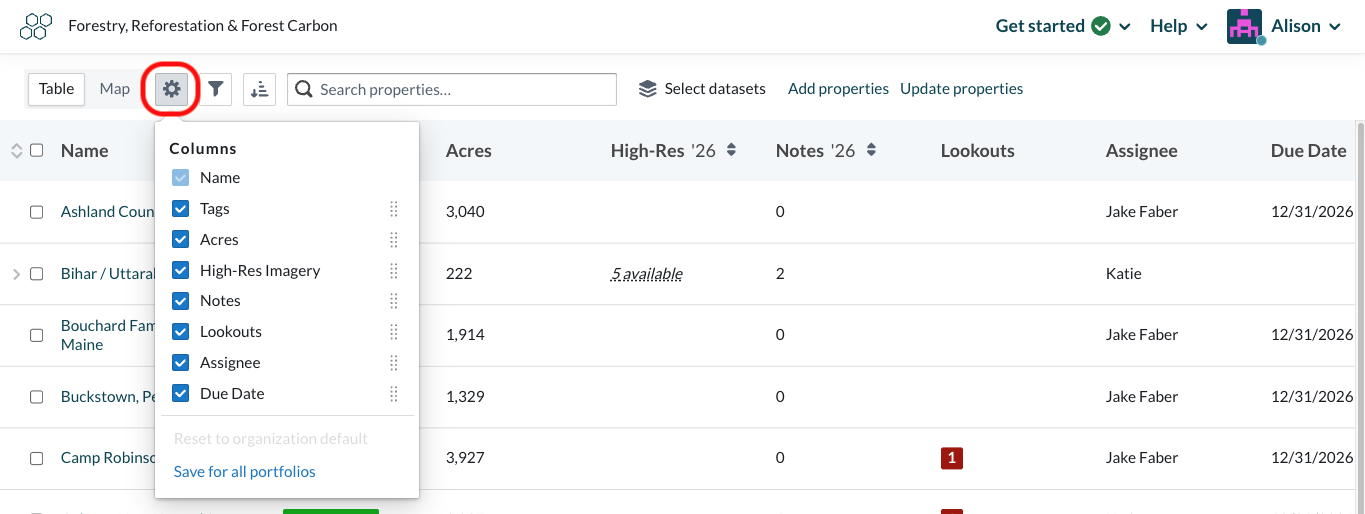Screen dimensions: 1365x514
Task: Click the High-Res '26 sort arrows
Action: coord(731,150)
